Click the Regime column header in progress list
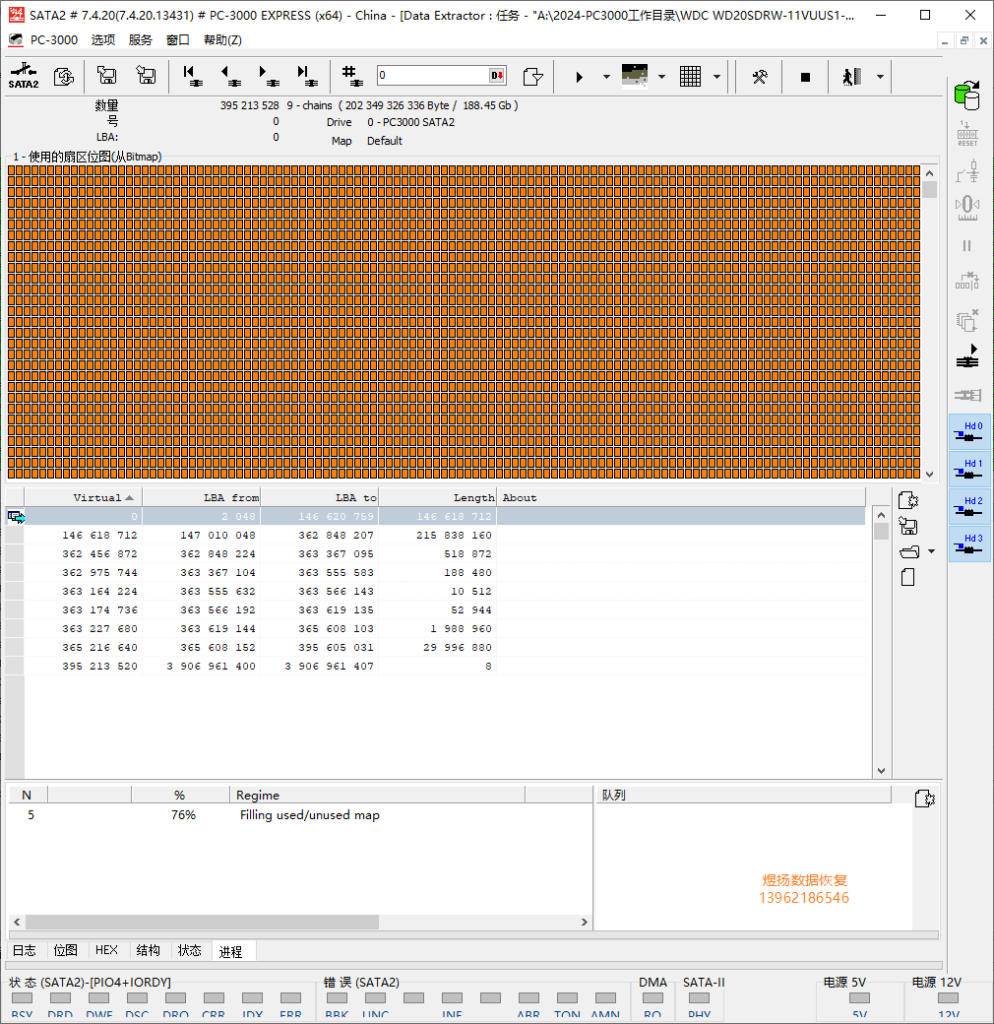Screen dimensions: 994x1024 377,795
